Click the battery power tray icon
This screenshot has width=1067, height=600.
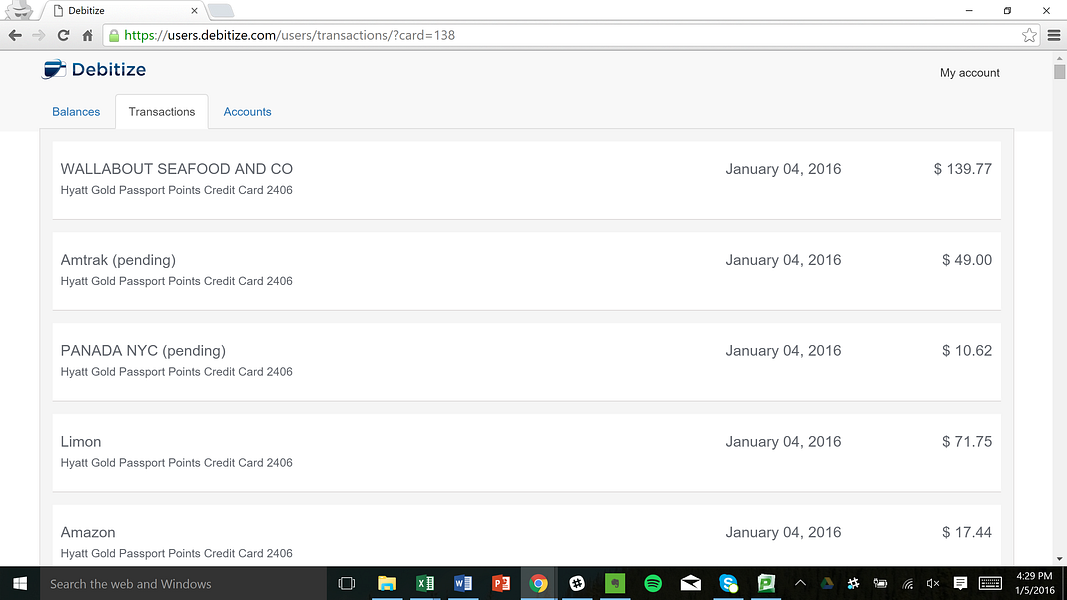click(880, 584)
